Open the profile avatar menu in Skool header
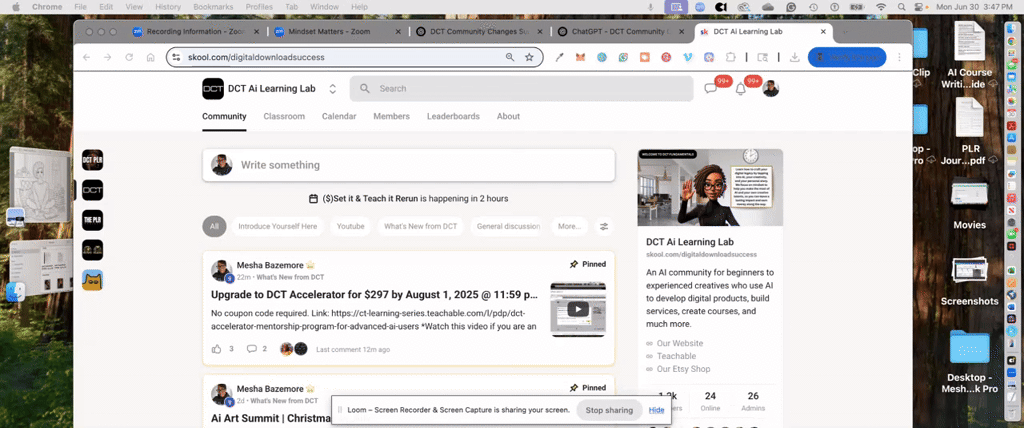 (771, 89)
